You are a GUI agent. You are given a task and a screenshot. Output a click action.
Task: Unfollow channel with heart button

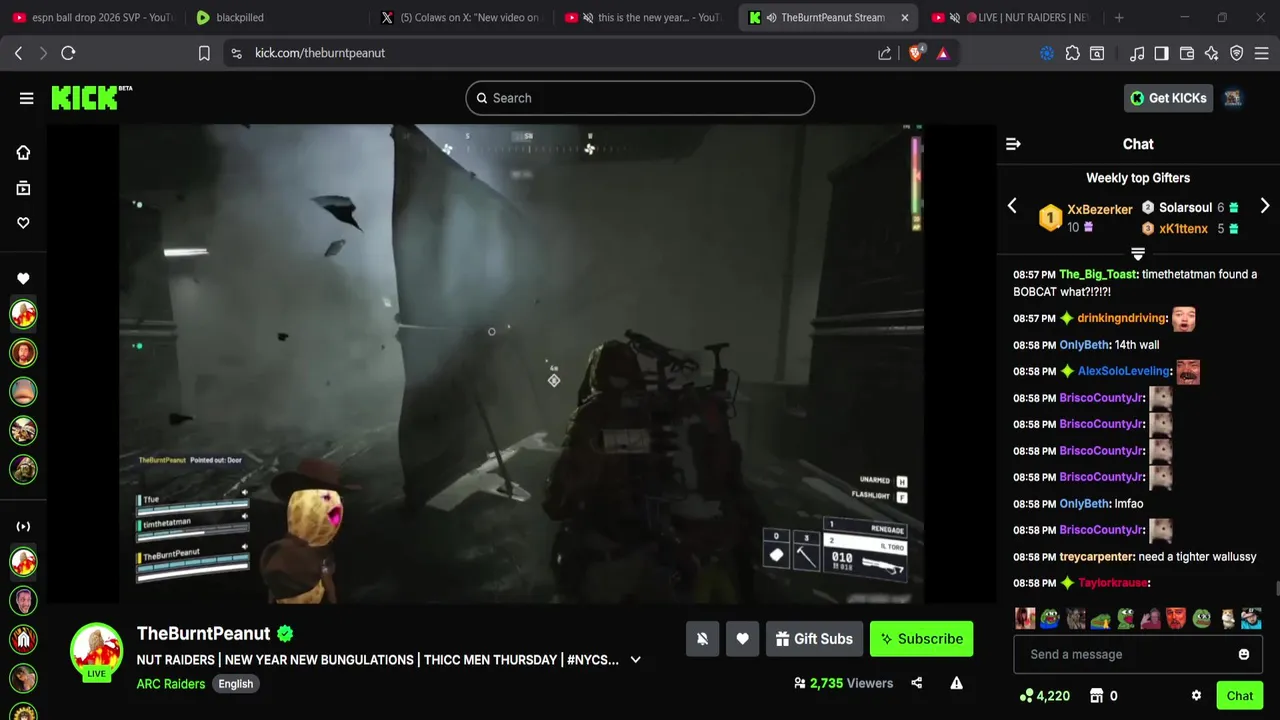(742, 639)
